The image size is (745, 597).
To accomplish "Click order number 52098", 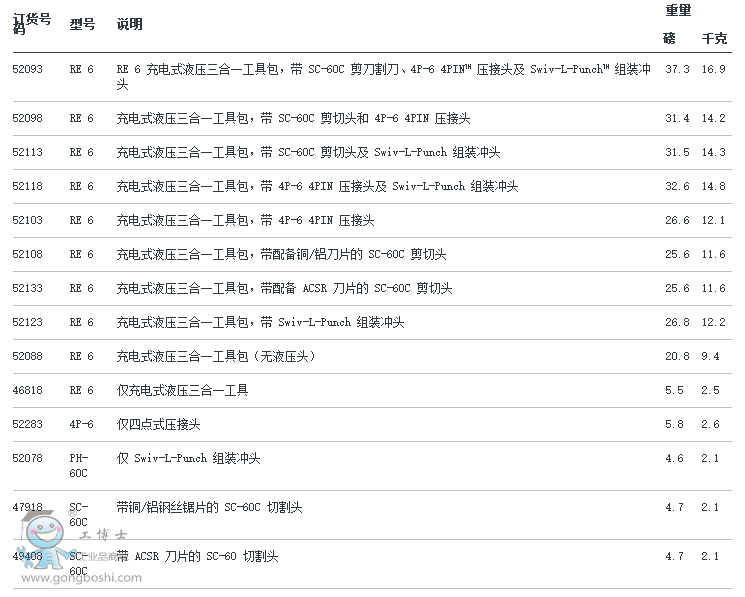I will (x=27, y=119).
